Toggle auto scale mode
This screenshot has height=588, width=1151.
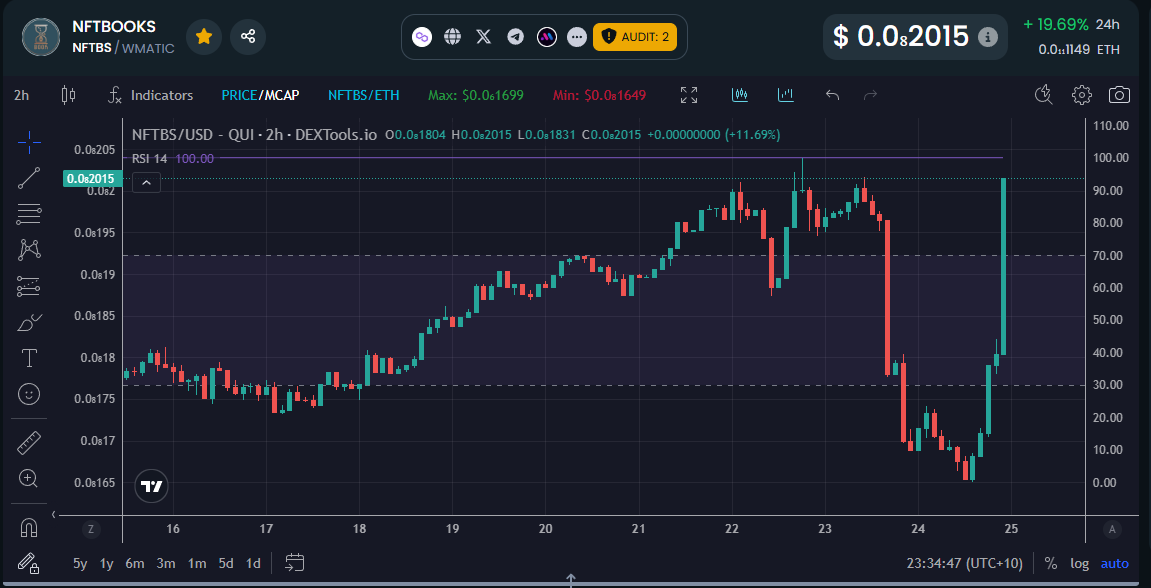pyautogui.click(x=1114, y=564)
